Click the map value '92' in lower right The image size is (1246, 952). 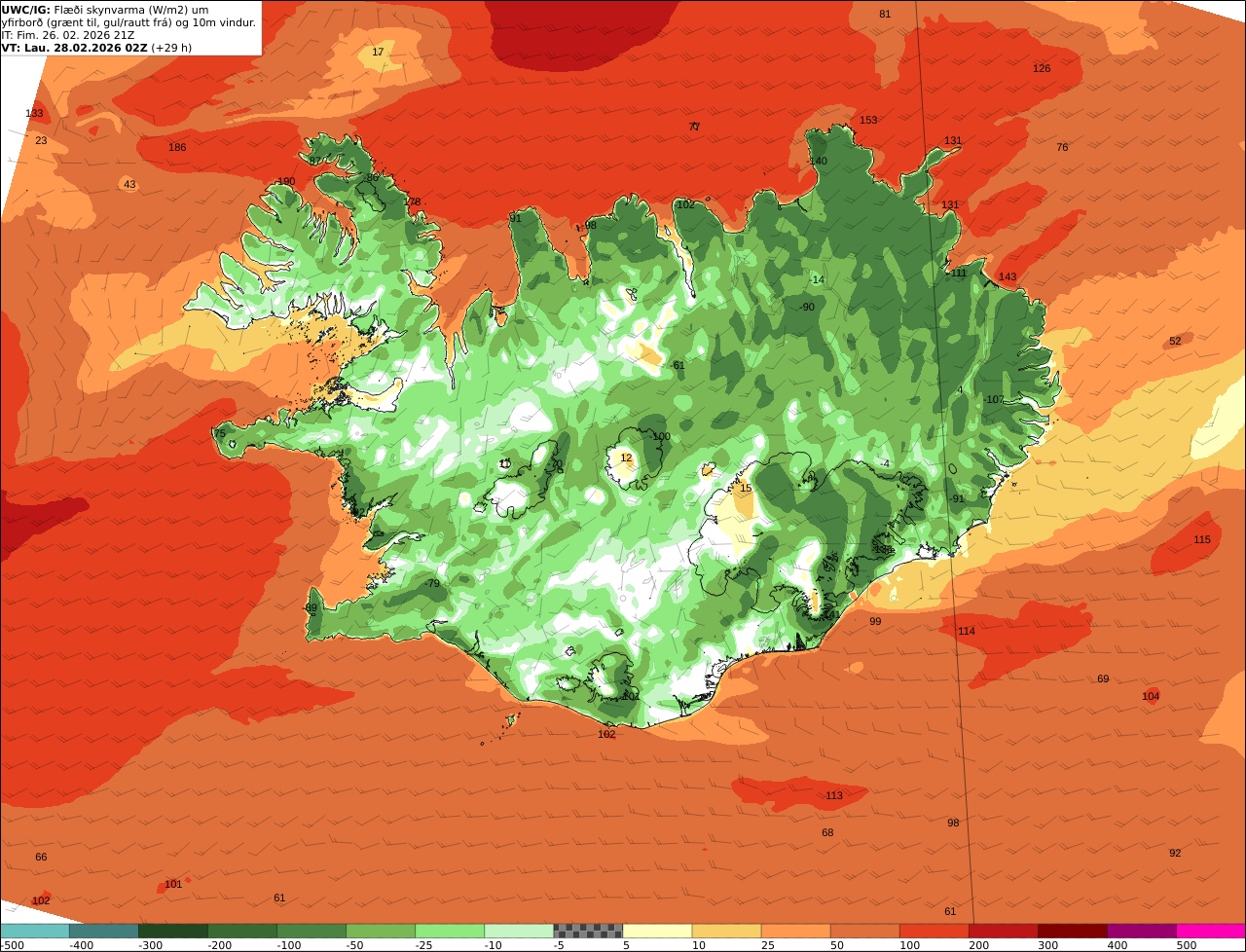pyautogui.click(x=1175, y=854)
